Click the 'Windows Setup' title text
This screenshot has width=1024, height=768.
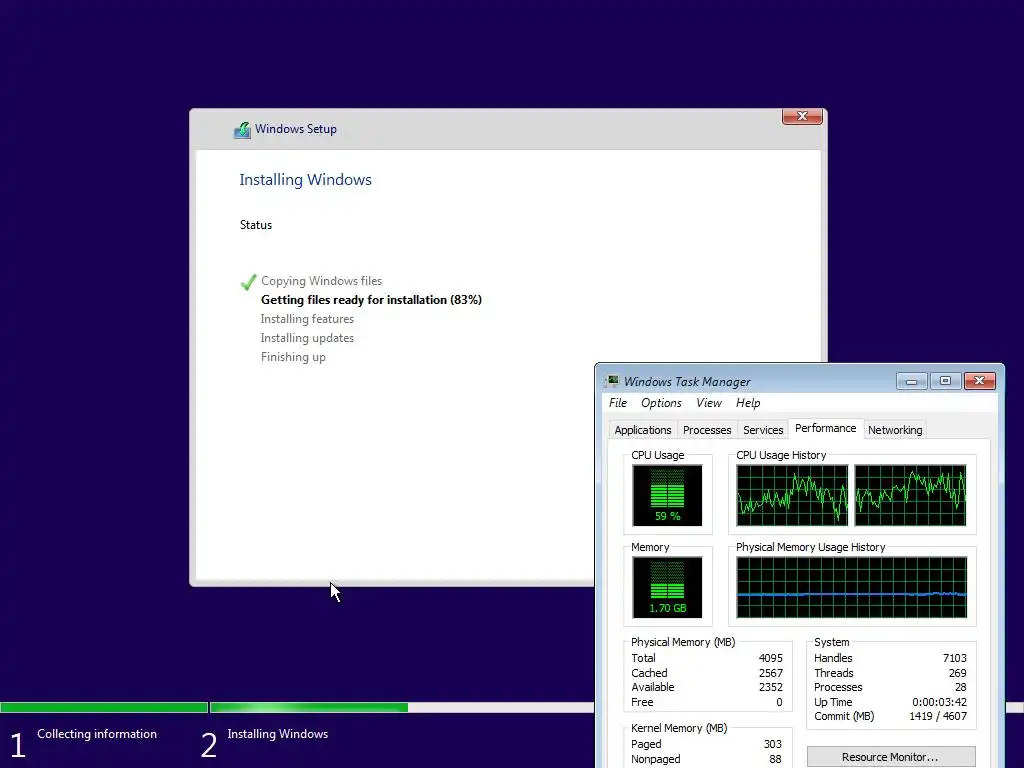[296, 129]
